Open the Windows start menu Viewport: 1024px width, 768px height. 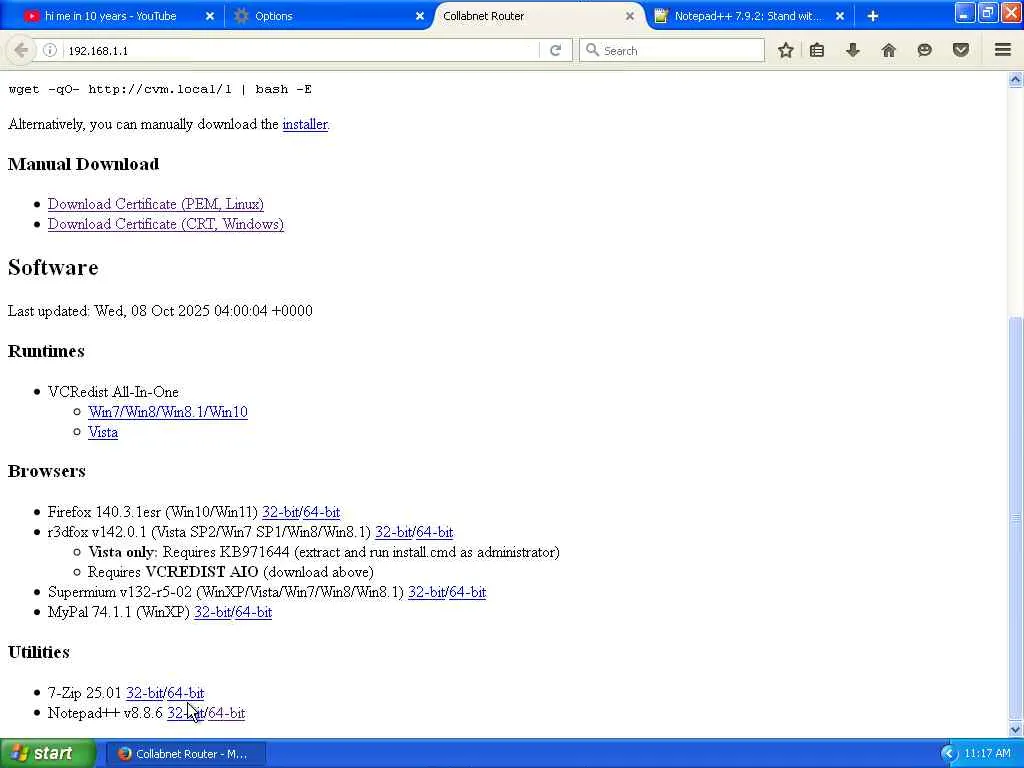tap(47, 754)
